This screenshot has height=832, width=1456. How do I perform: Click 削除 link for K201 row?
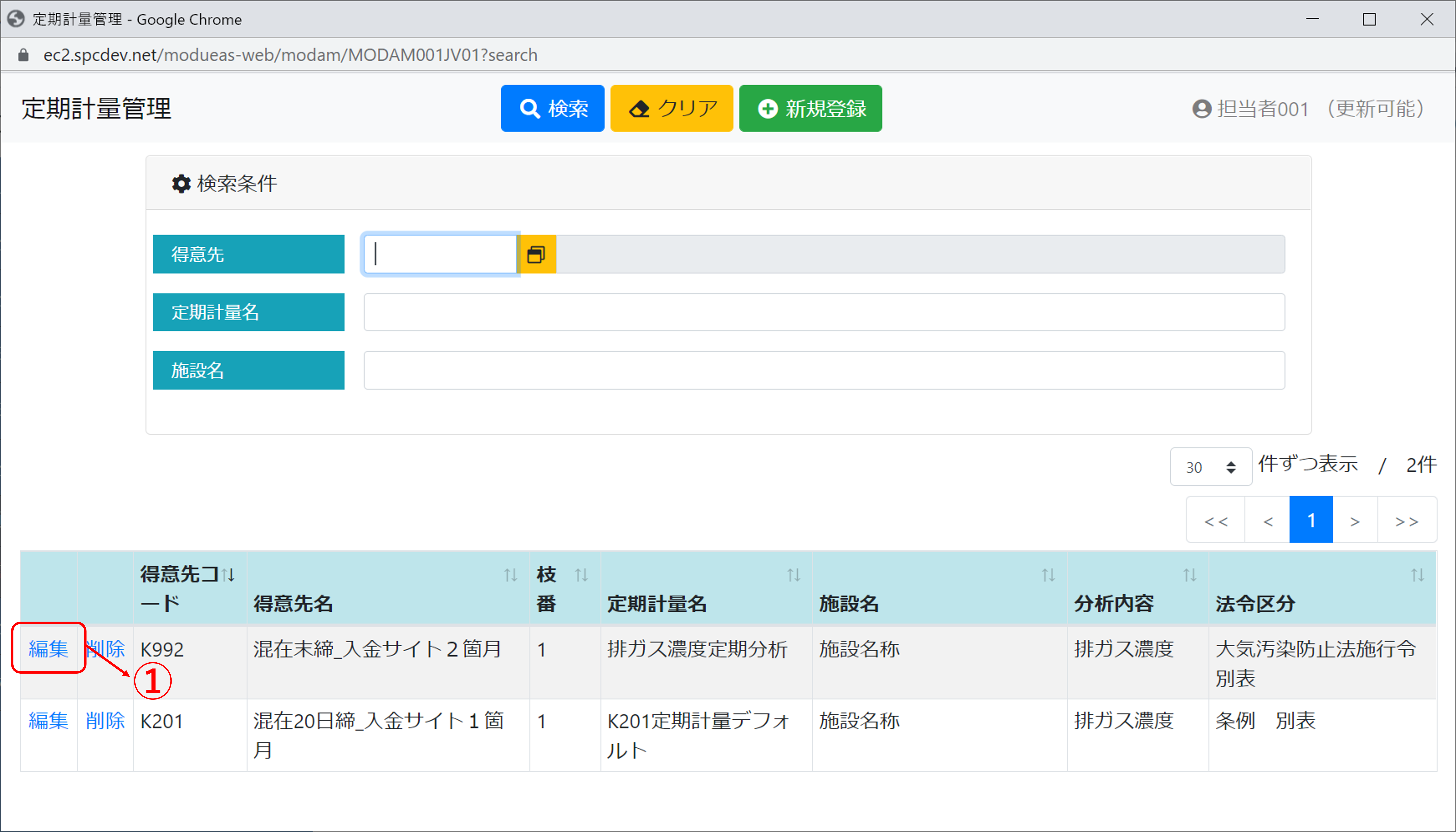pyautogui.click(x=105, y=721)
